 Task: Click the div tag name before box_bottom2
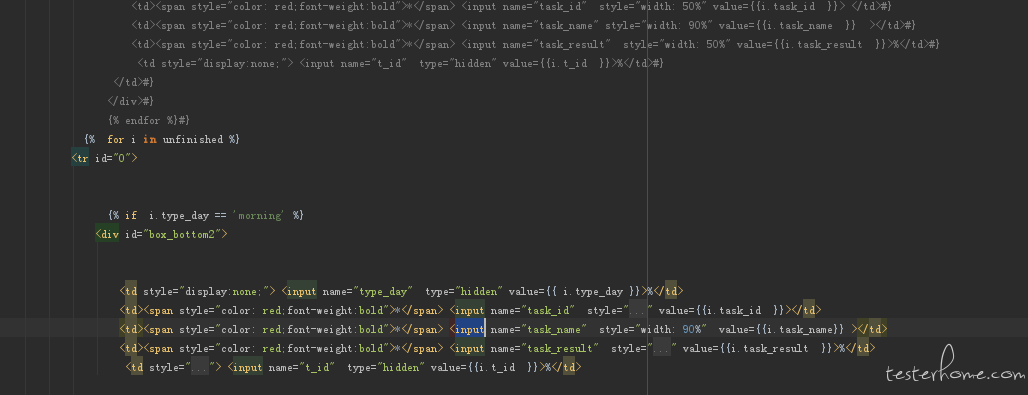pos(109,234)
